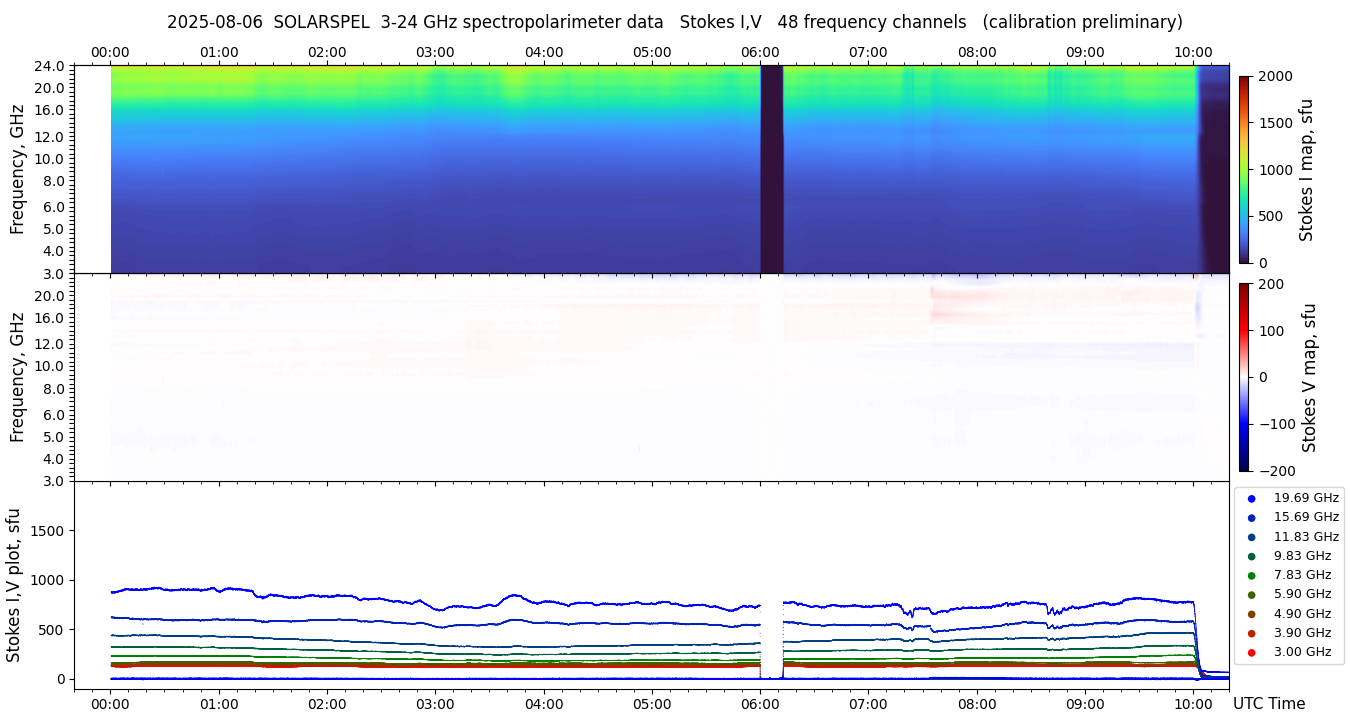
Task: Click the 7.83 GHz green legend marker
Action: point(1251,575)
